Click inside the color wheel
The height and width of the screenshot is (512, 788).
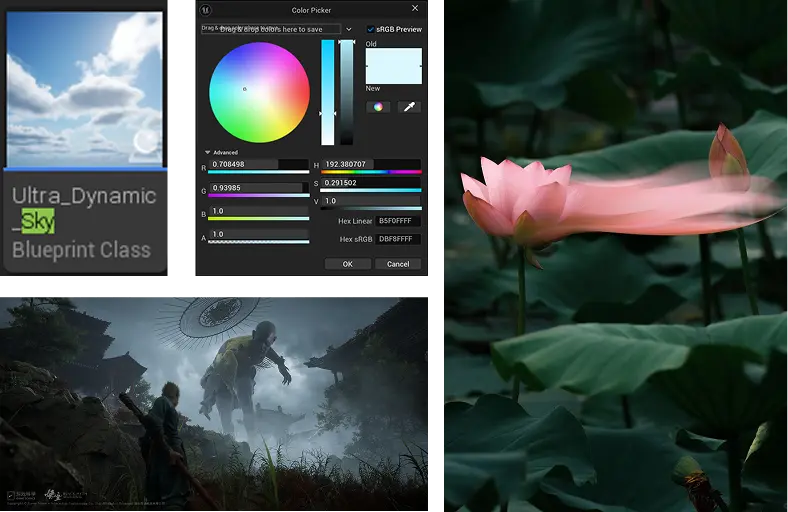coord(259,92)
